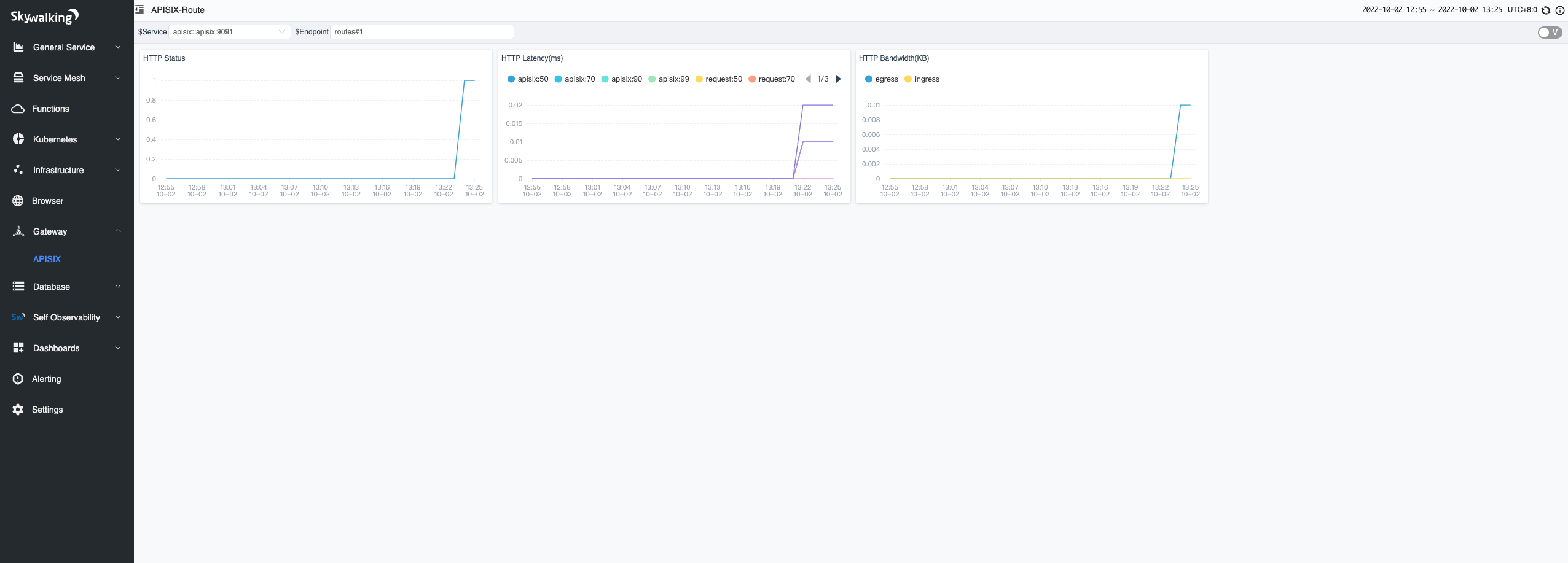The height and width of the screenshot is (563, 1568).
Task: Toggle apisix:99 series in latency legend
Action: 669,79
